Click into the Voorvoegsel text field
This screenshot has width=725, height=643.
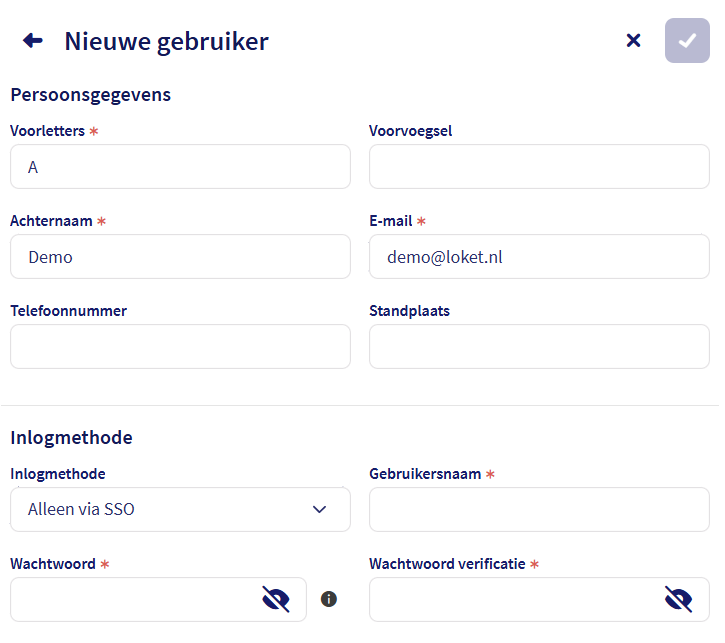click(539, 167)
